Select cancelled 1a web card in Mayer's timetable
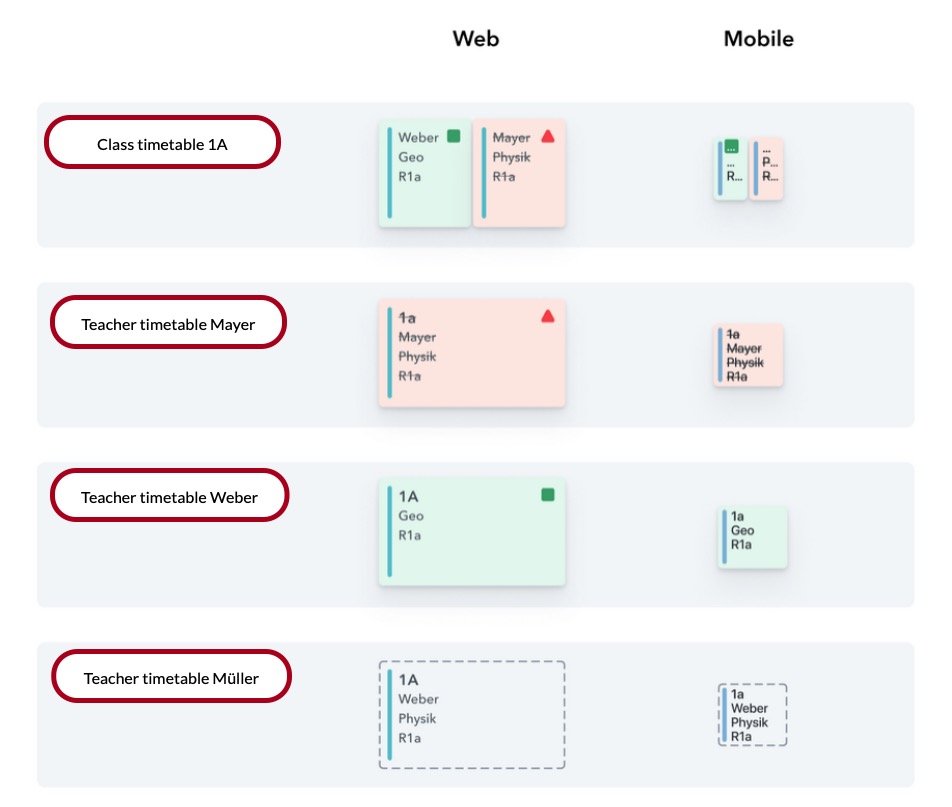 tap(472, 353)
